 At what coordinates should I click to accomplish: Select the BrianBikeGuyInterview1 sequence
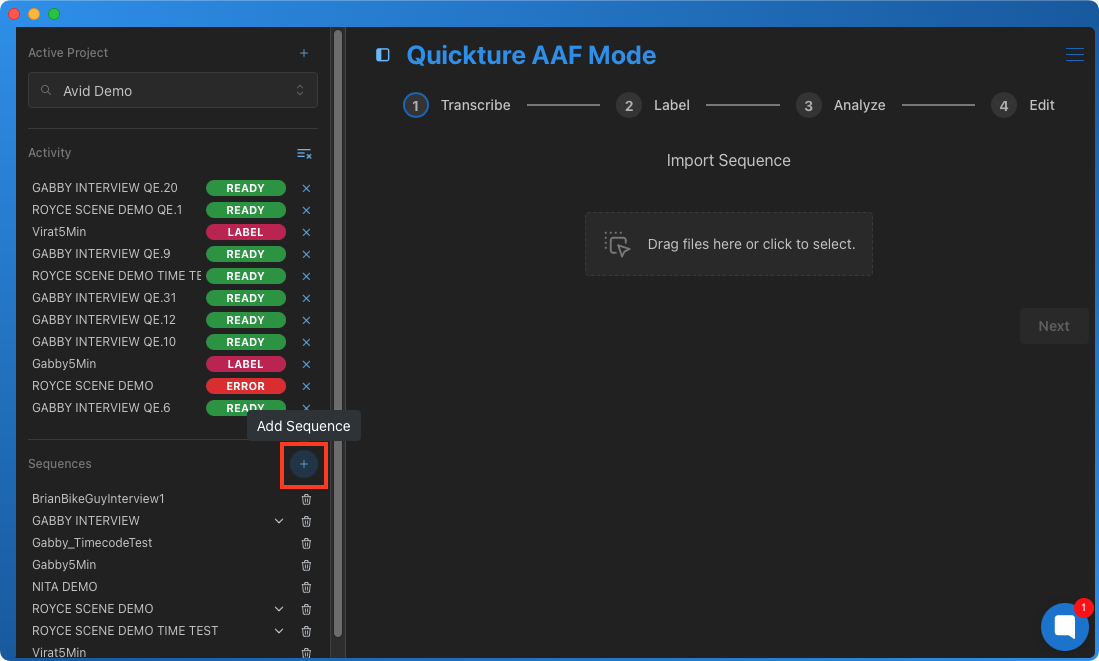pyautogui.click(x=98, y=499)
